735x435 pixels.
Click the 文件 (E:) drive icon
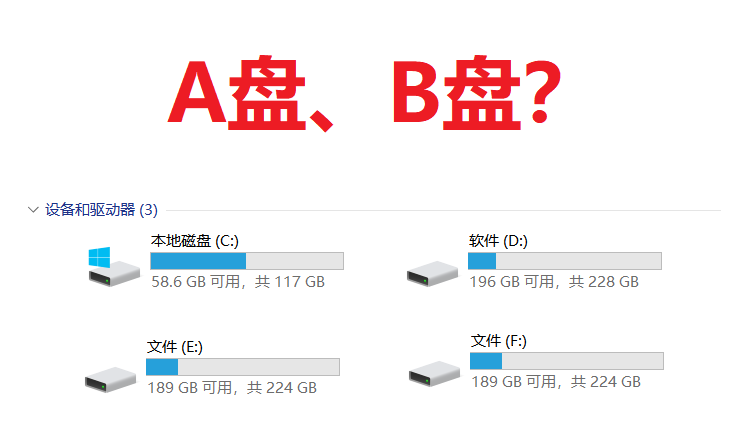coord(110,380)
